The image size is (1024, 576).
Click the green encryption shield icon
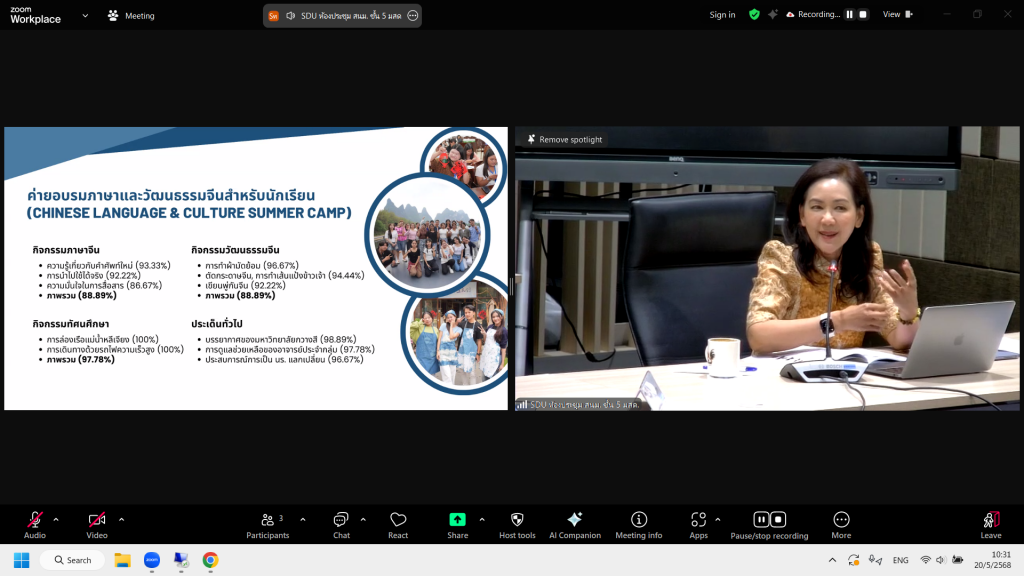(754, 15)
